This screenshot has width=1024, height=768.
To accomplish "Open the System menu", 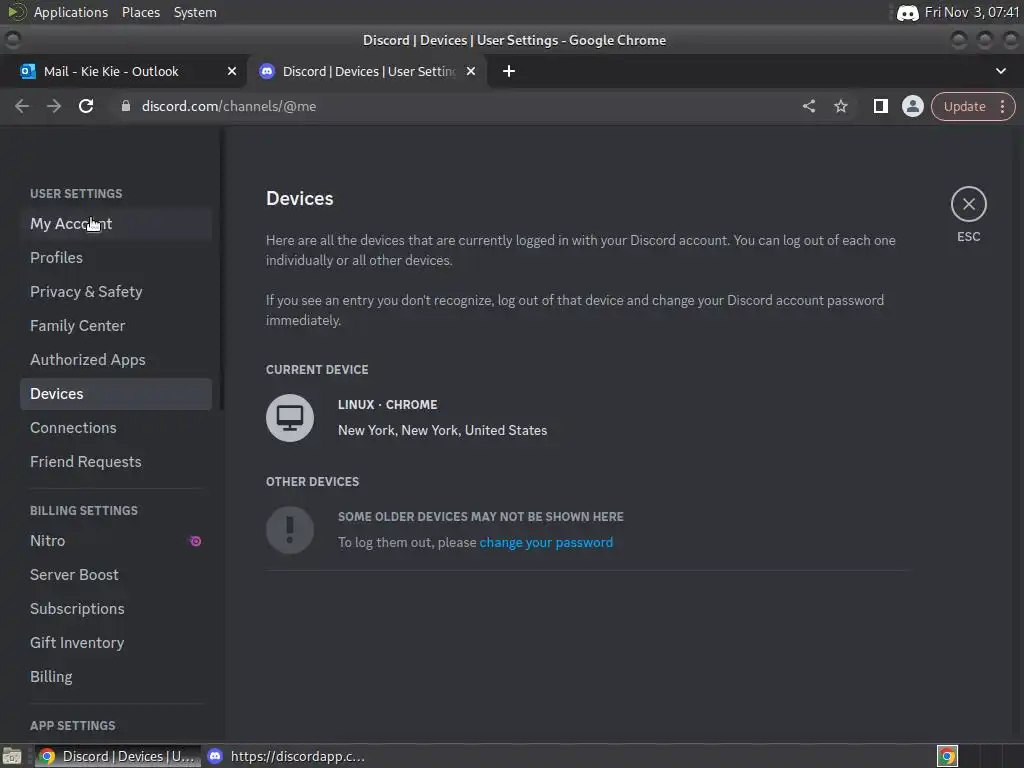I will coord(195,12).
